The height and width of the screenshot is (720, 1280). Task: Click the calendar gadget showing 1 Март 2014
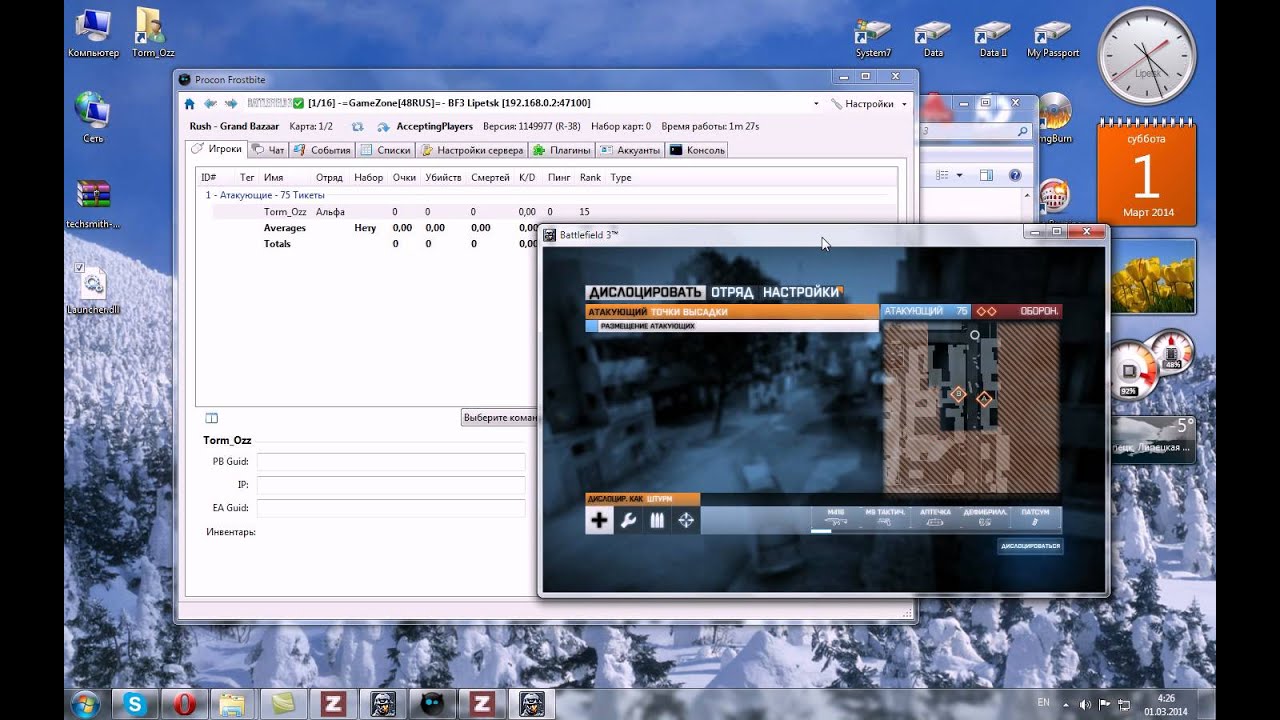[x=1146, y=172]
